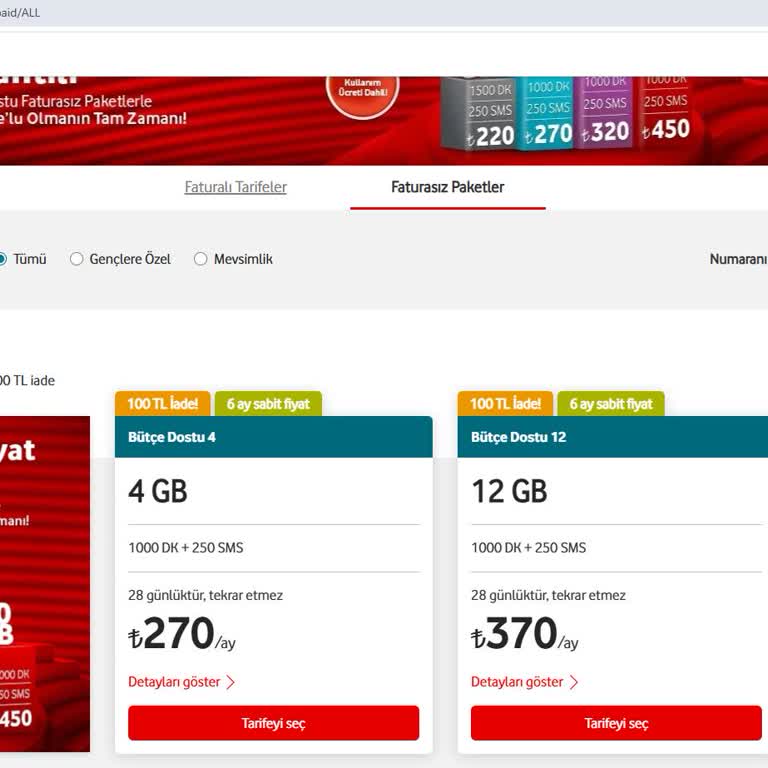Screen dimensions: 768x768
Task: Click 6 ay sabit fiyat badge above Bütçe Dostu 4
Action: pos(268,404)
